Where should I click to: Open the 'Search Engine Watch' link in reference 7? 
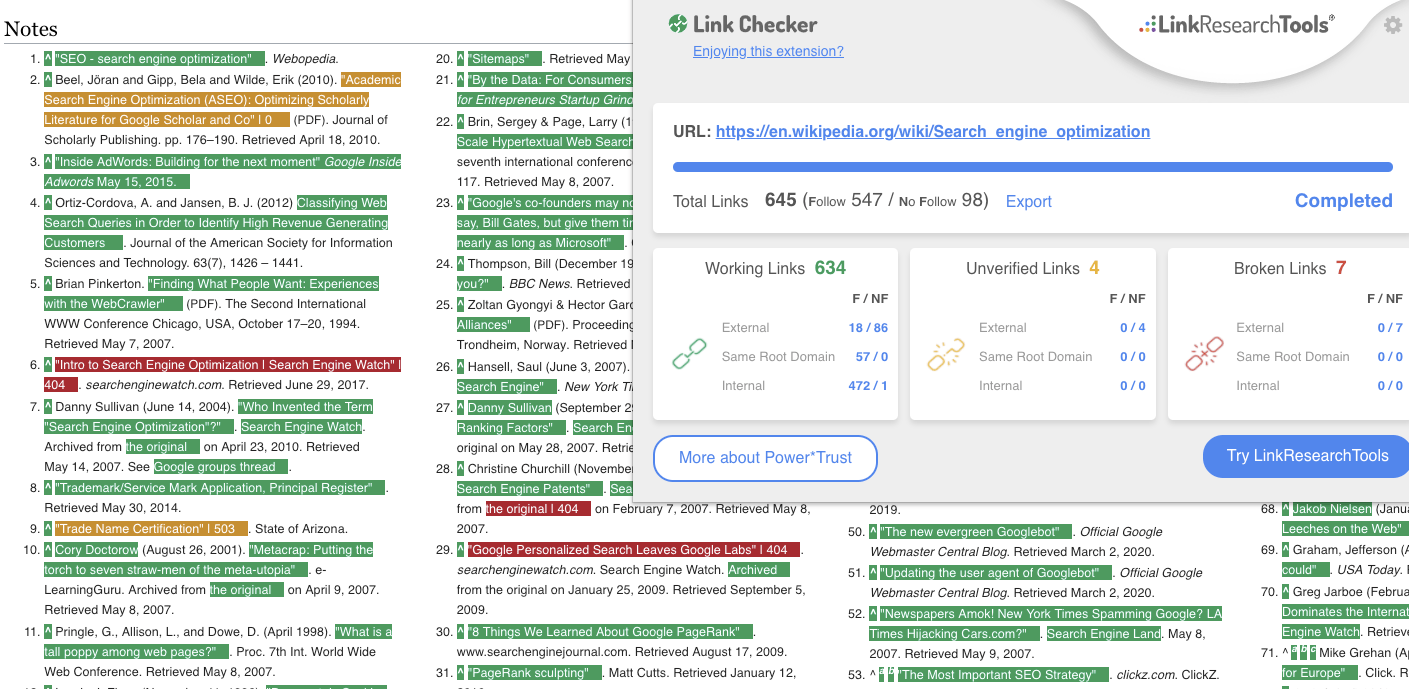pos(301,426)
